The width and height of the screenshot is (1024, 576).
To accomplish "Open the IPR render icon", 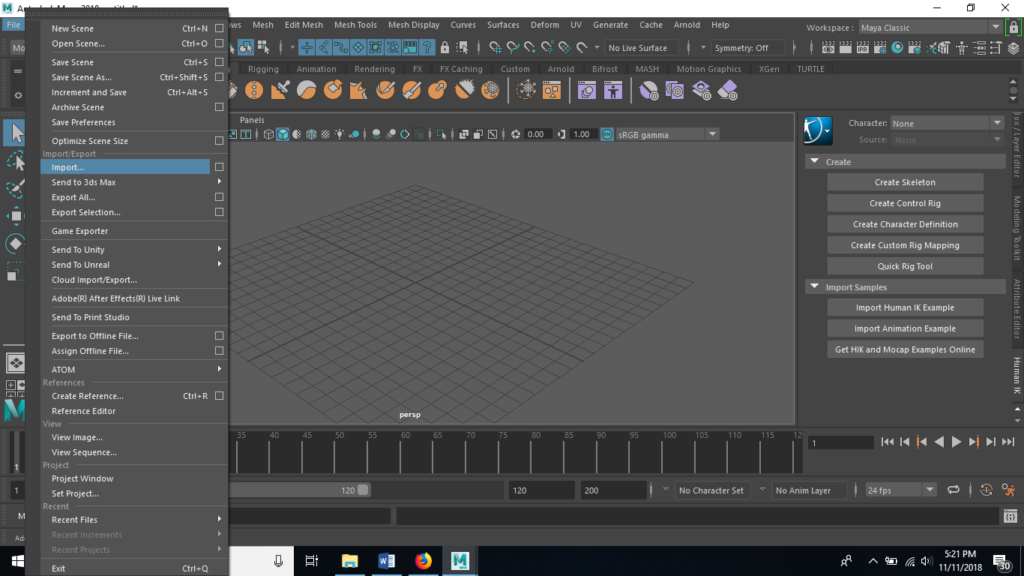I will pyautogui.click(x=863, y=48).
